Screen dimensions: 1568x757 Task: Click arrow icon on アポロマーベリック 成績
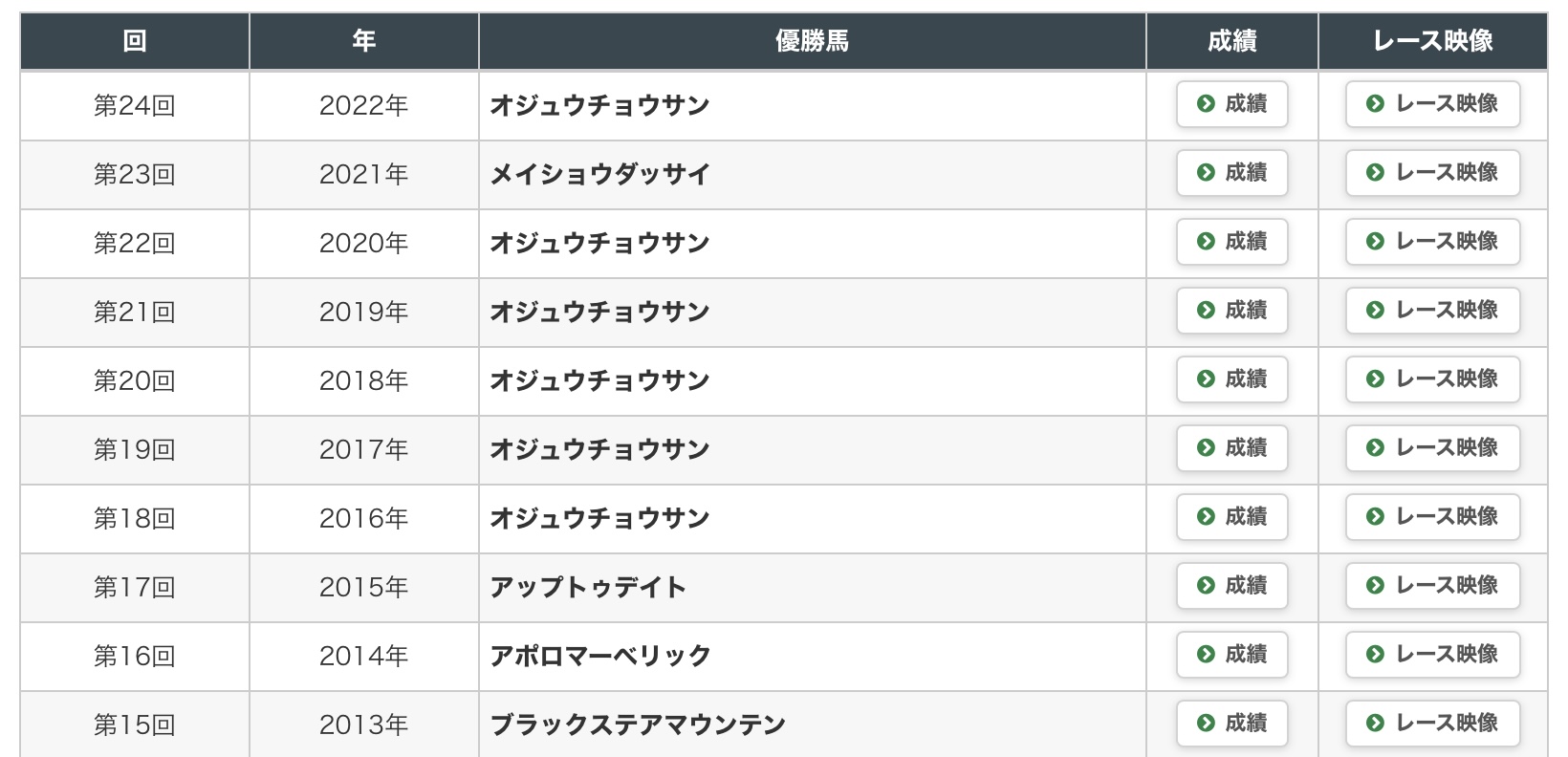point(1206,655)
